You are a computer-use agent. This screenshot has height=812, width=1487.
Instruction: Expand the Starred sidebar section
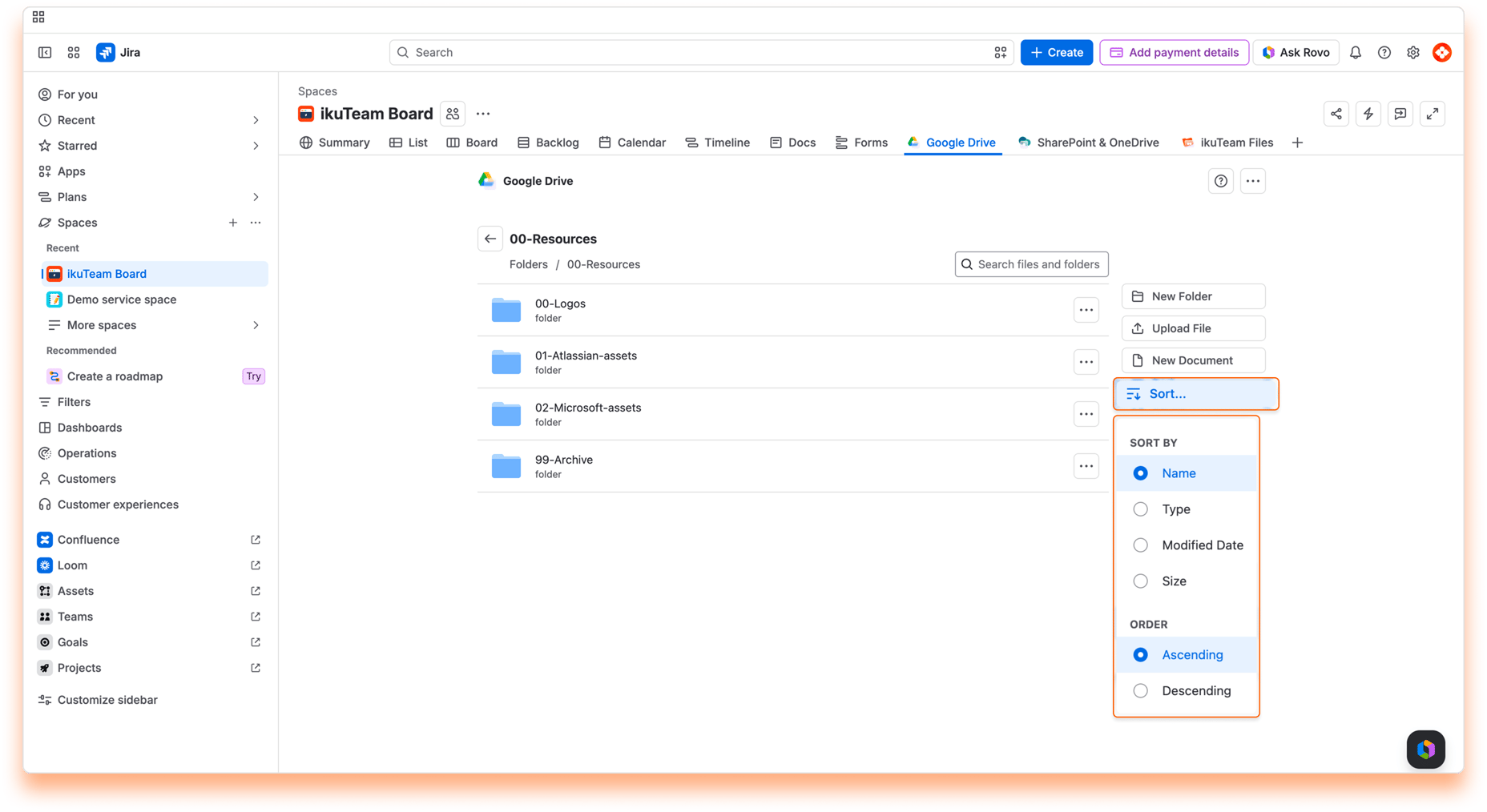coord(256,146)
